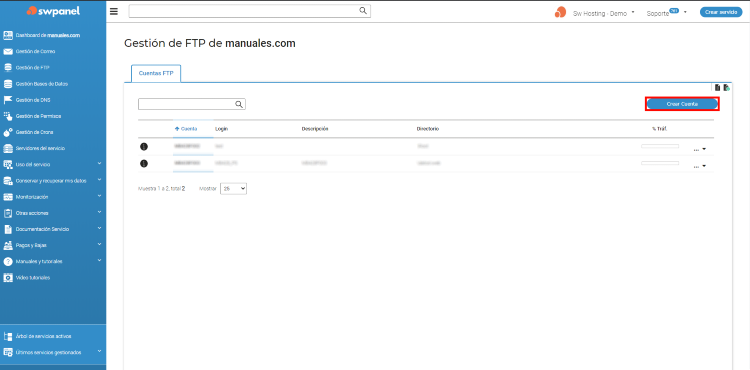The height and width of the screenshot is (370, 750).
Task: Click the traffic progress bar of the first account
Action: pos(660,146)
